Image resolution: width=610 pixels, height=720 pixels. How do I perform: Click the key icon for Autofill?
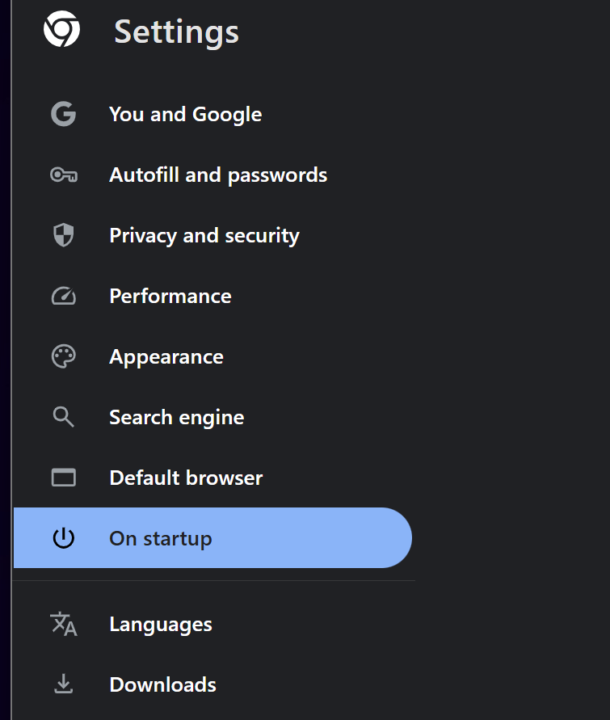tap(63, 175)
